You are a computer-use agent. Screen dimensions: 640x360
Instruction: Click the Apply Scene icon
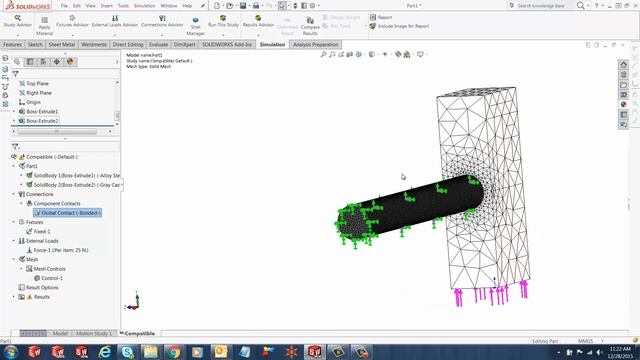point(407,54)
